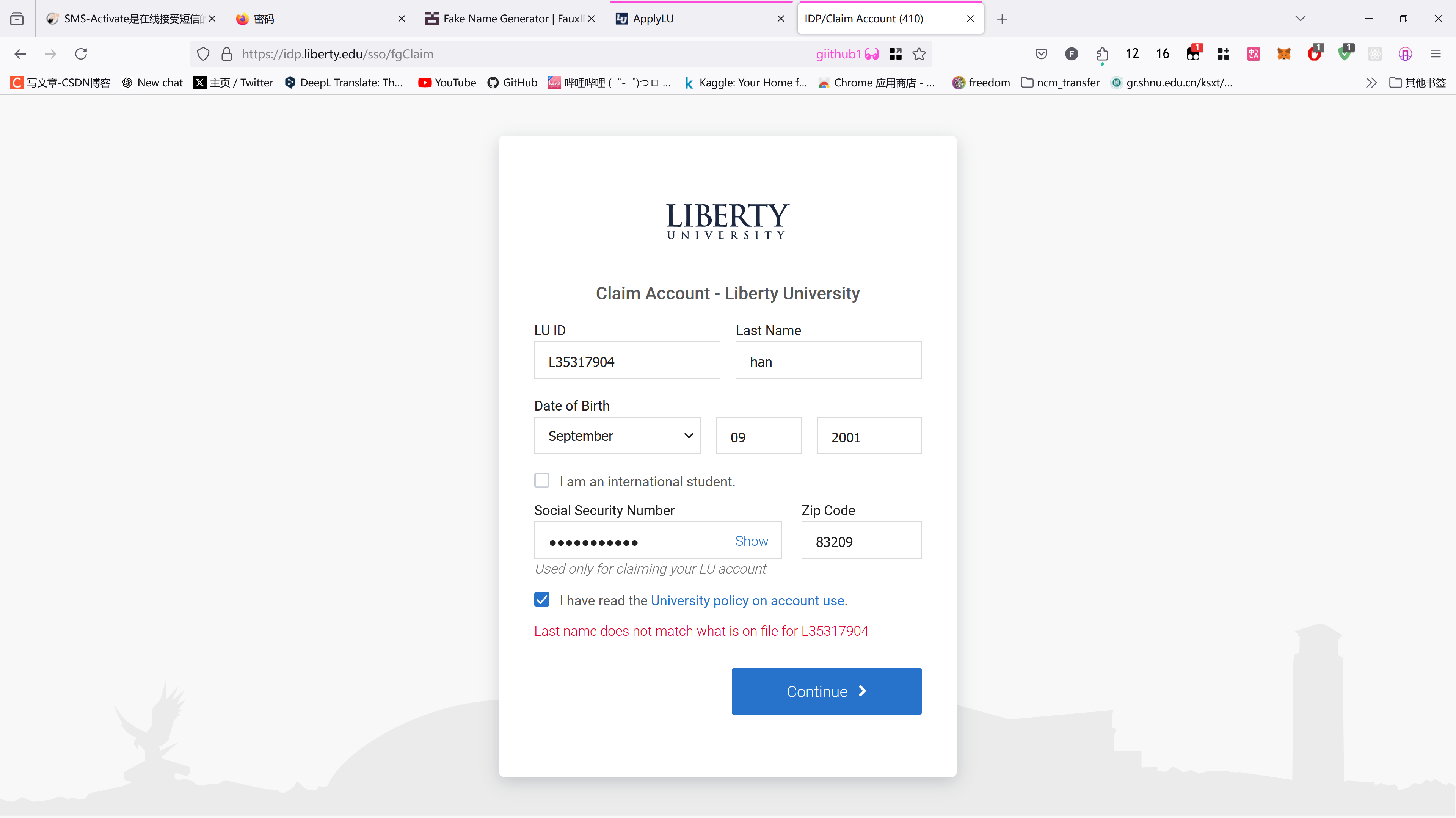Viewport: 1456px width, 818px height.
Task: Expand the list all tabs chevron
Action: pyautogui.click(x=1301, y=19)
